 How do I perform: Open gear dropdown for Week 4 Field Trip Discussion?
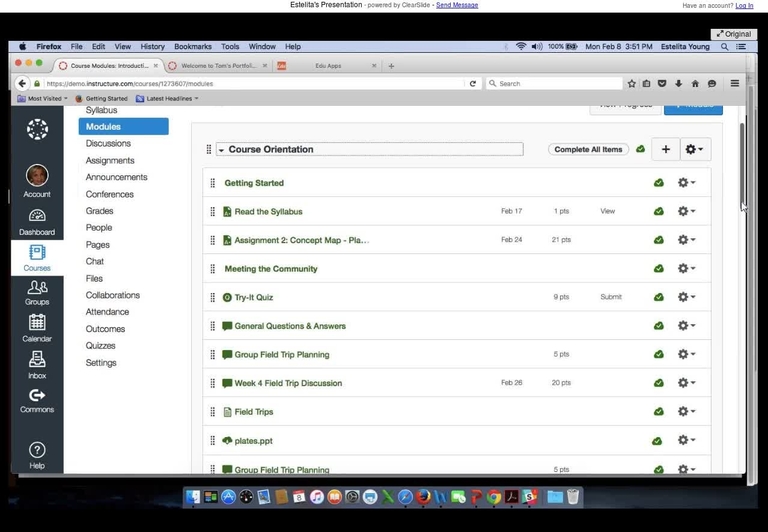(x=687, y=383)
